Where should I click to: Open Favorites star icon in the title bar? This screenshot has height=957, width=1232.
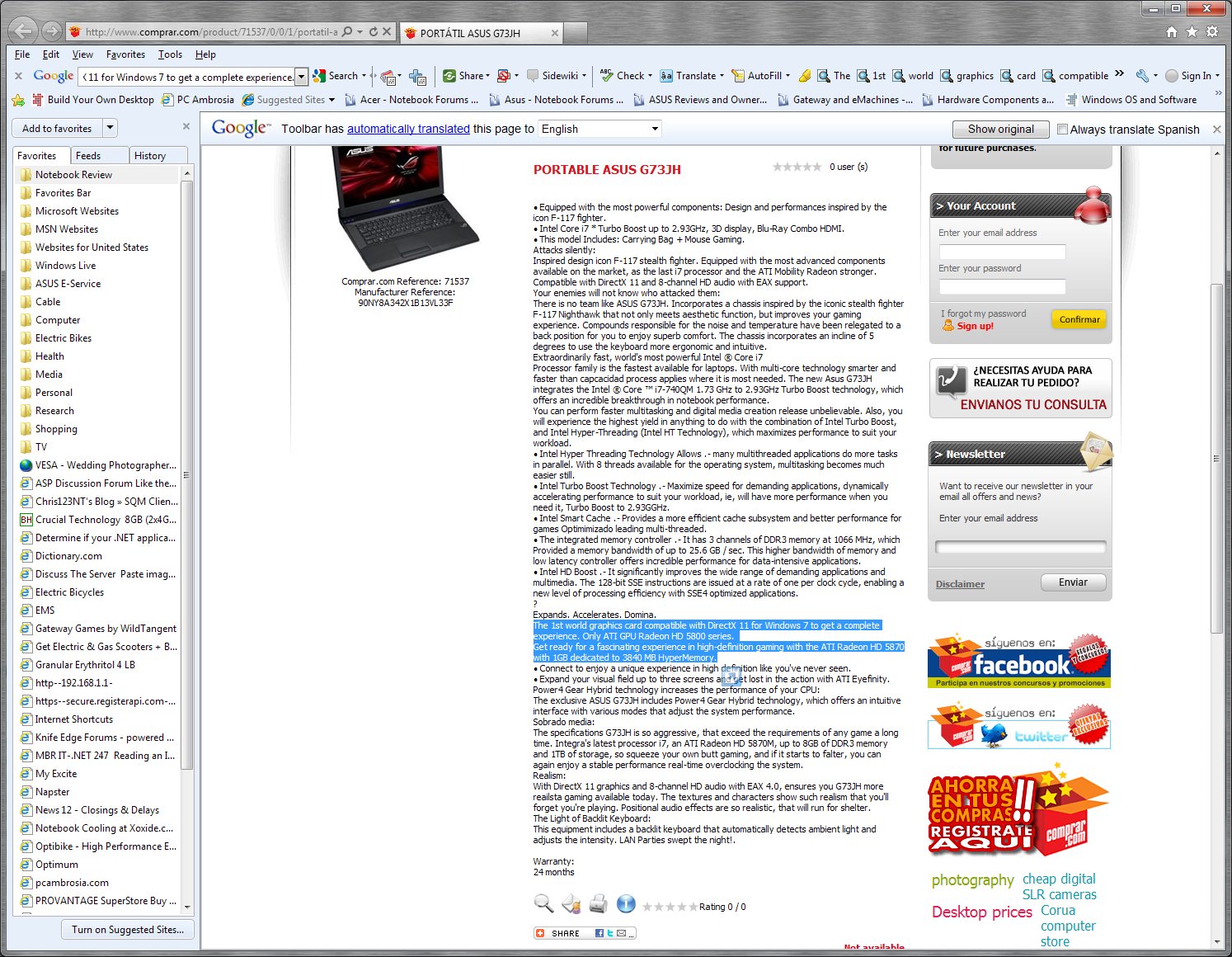coord(1192,31)
